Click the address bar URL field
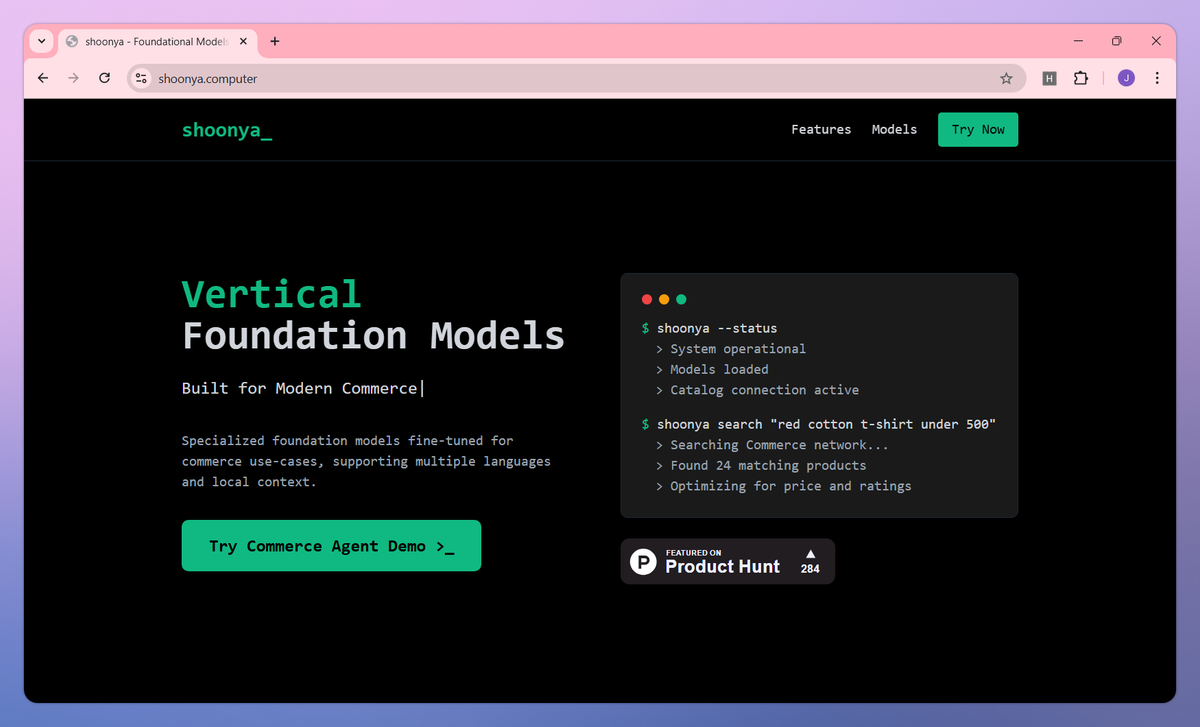 point(575,78)
